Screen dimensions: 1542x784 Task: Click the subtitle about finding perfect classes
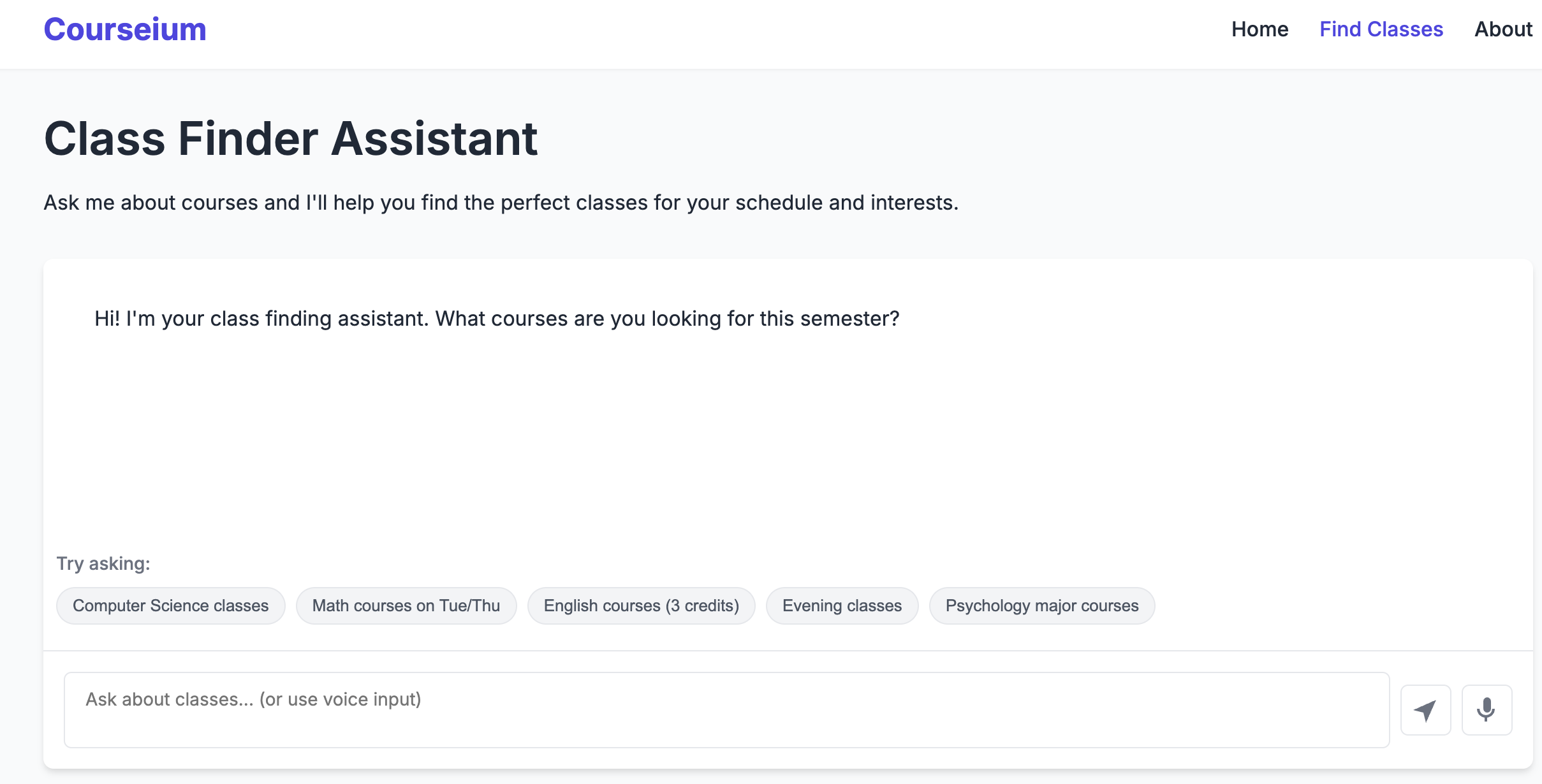[x=501, y=203]
